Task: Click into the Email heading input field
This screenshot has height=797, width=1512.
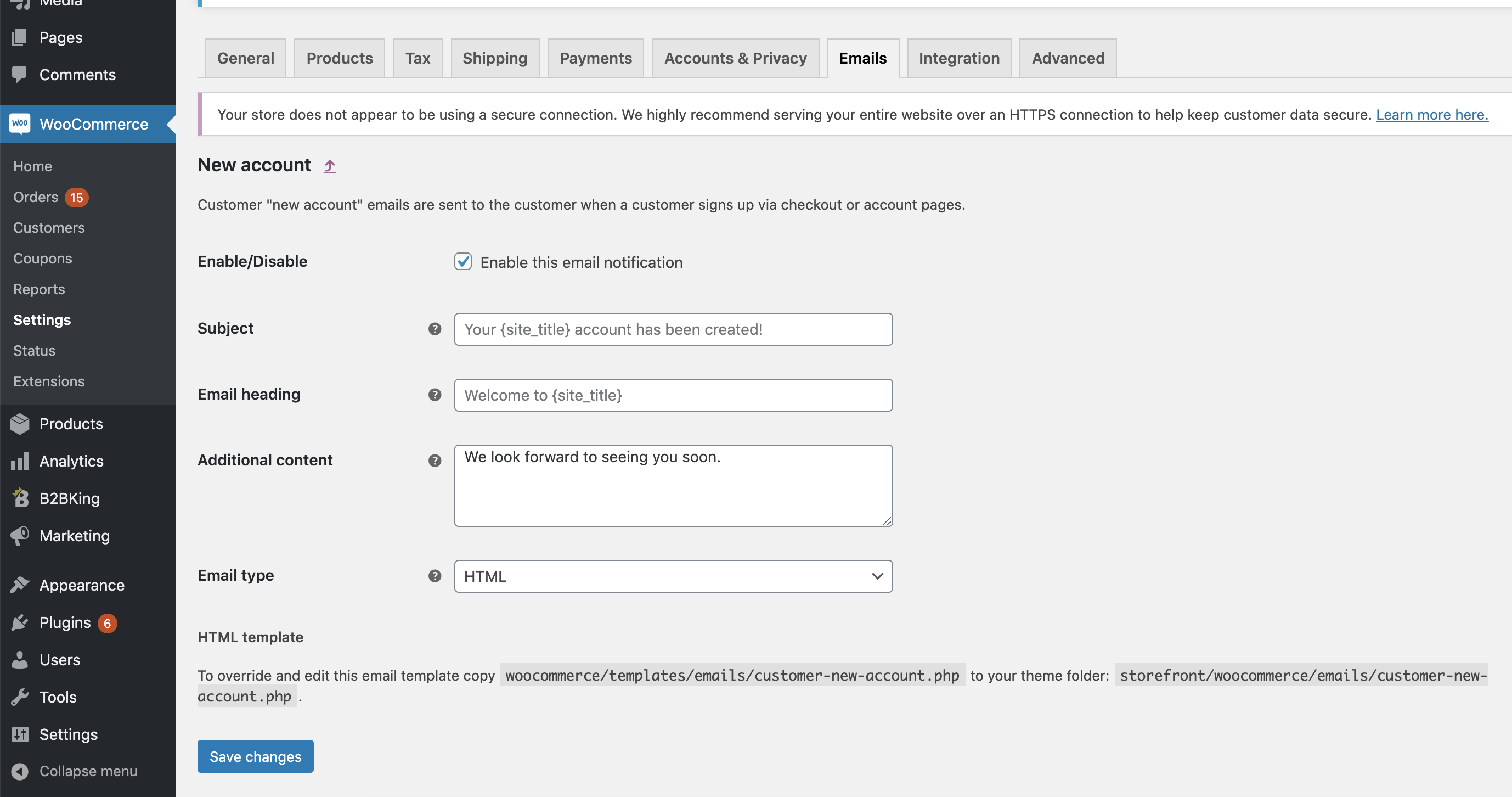Action: 673,395
